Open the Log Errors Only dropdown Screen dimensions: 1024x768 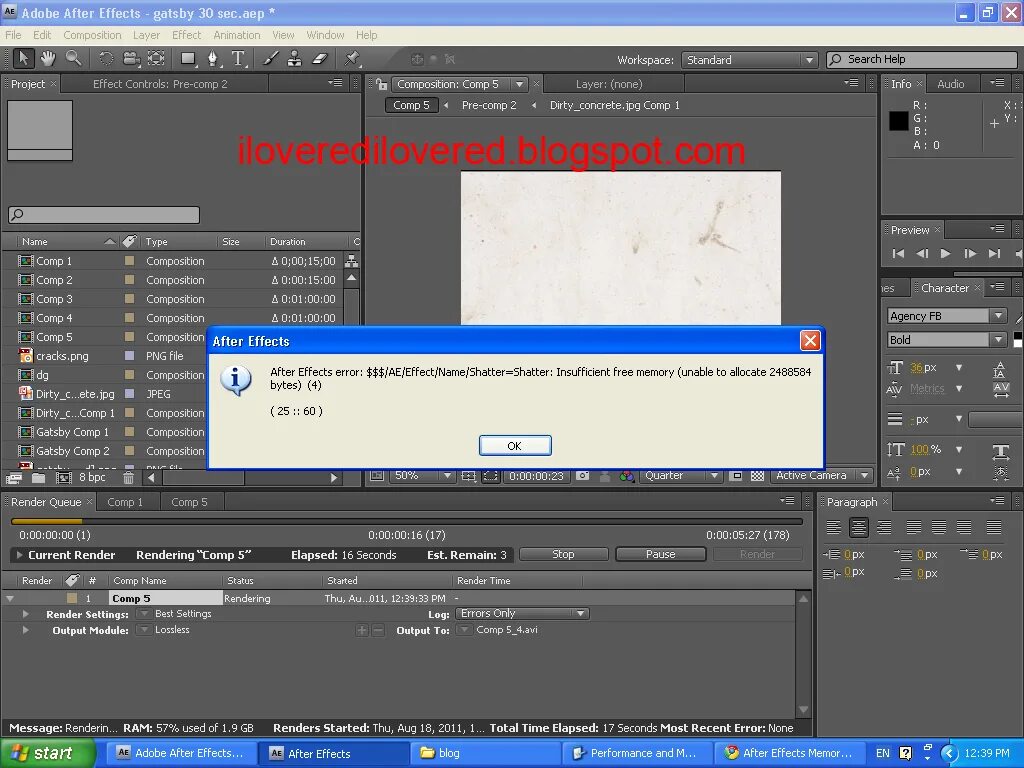point(522,614)
